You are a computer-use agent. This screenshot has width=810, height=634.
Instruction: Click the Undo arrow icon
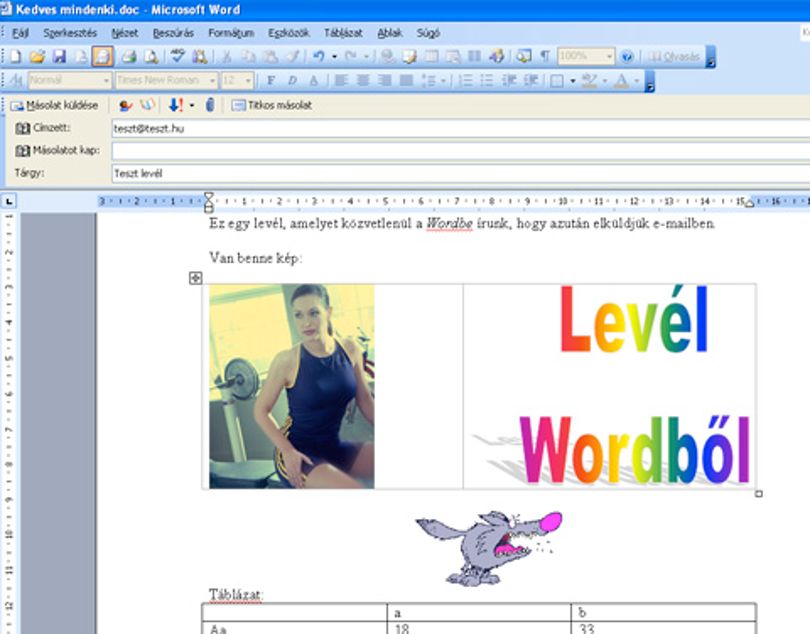point(319,56)
